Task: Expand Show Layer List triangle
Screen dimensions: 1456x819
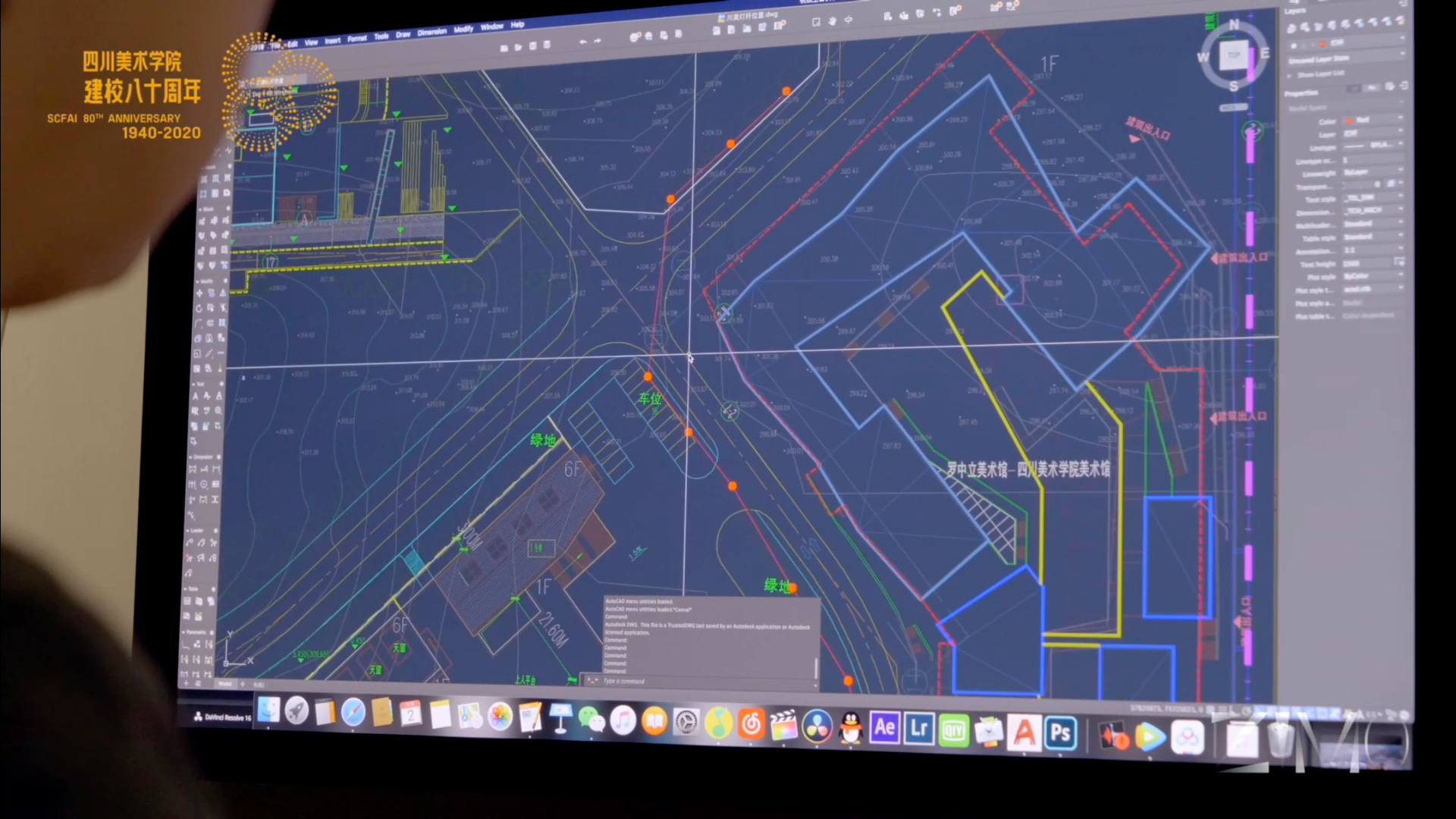Action: click(x=1289, y=74)
